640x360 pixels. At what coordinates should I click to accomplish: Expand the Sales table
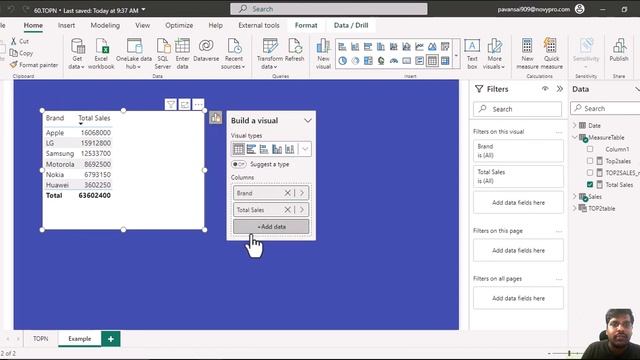pos(575,197)
